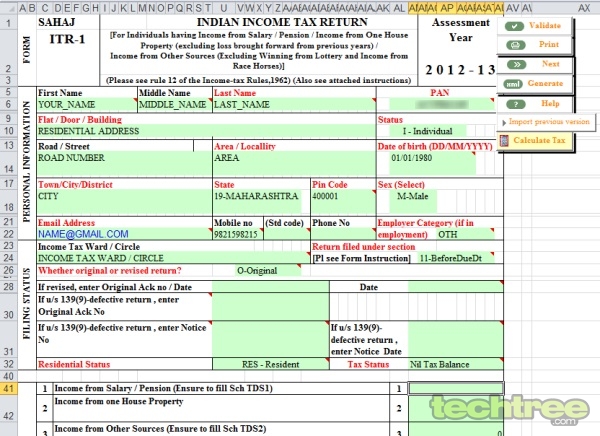This screenshot has height=436, width=600.
Task: Click the xml icon beside Generate
Action: coord(512,84)
